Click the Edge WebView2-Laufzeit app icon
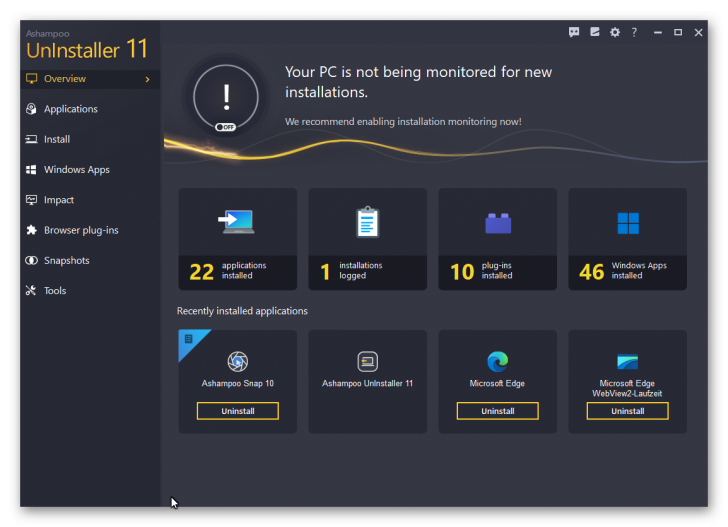The image size is (728, 527). (x=628, y=361)
